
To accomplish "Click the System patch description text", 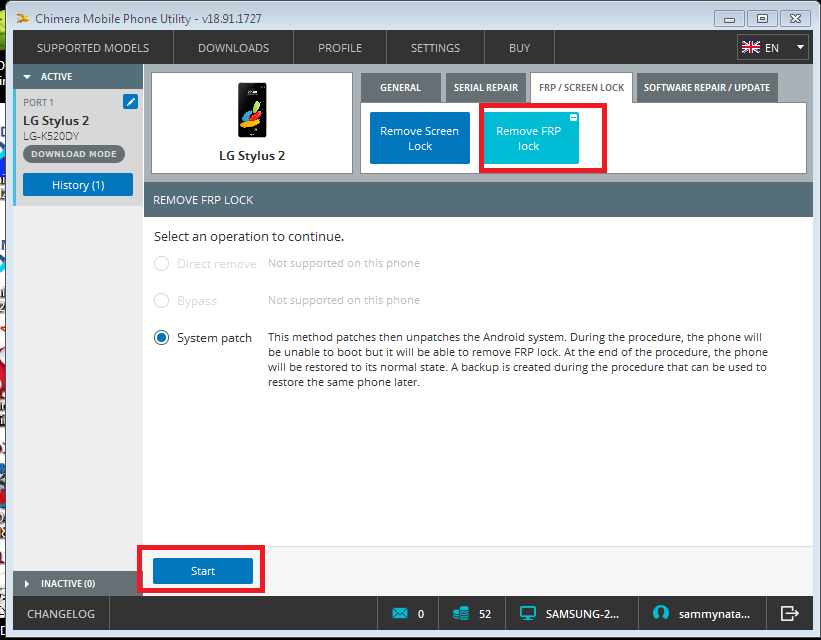I will tap(518, 360).
